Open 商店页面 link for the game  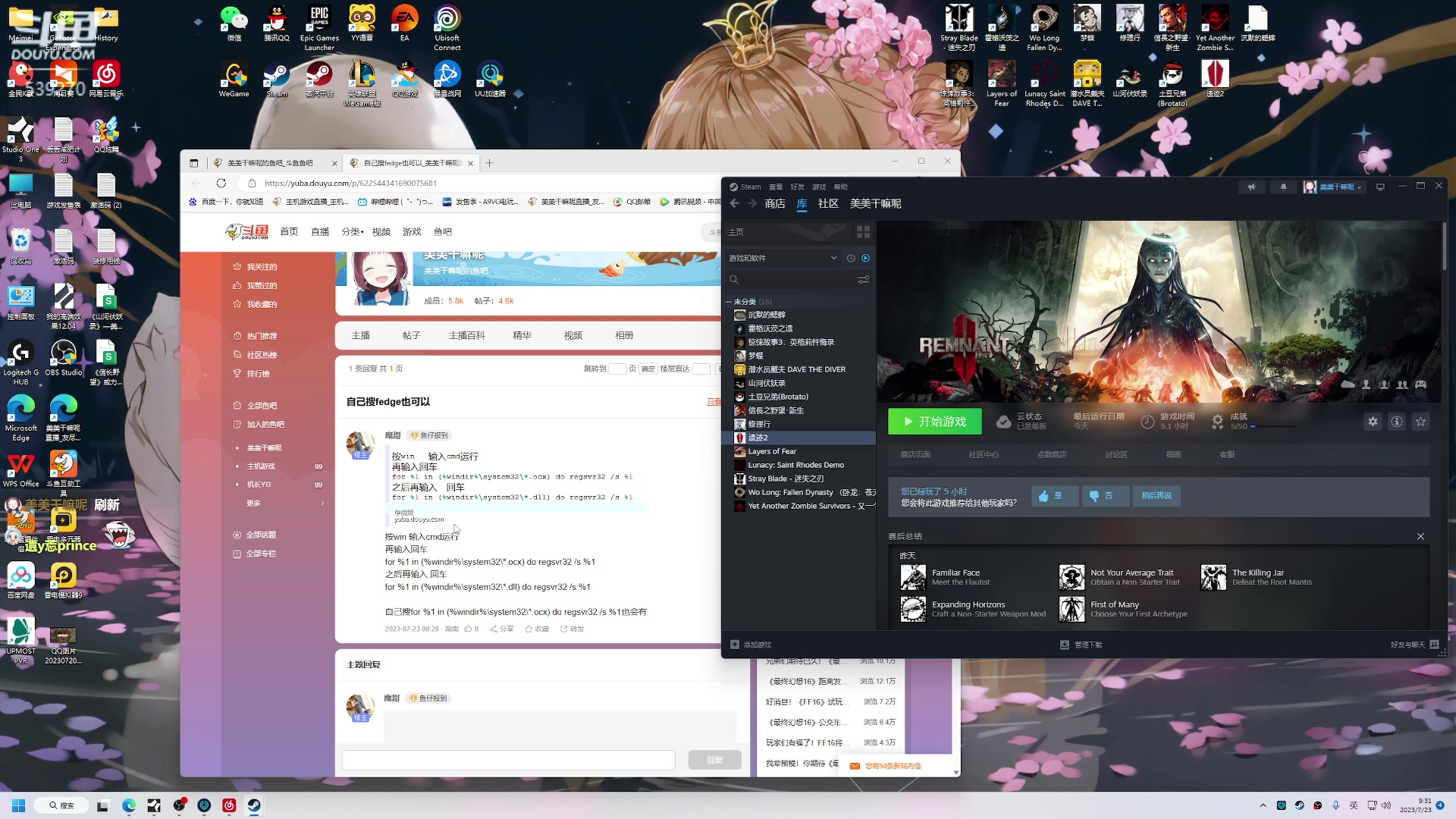tap(915, 454)
